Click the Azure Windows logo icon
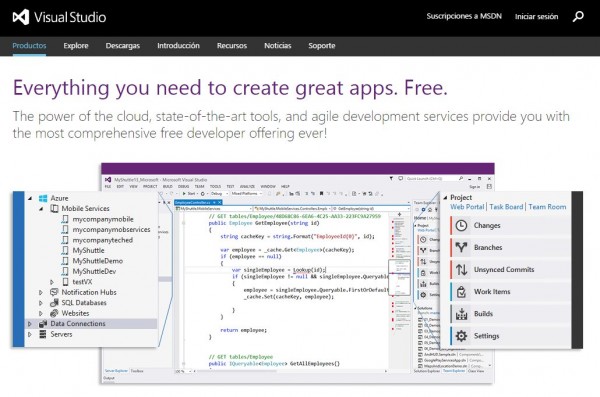 [43, 198]
